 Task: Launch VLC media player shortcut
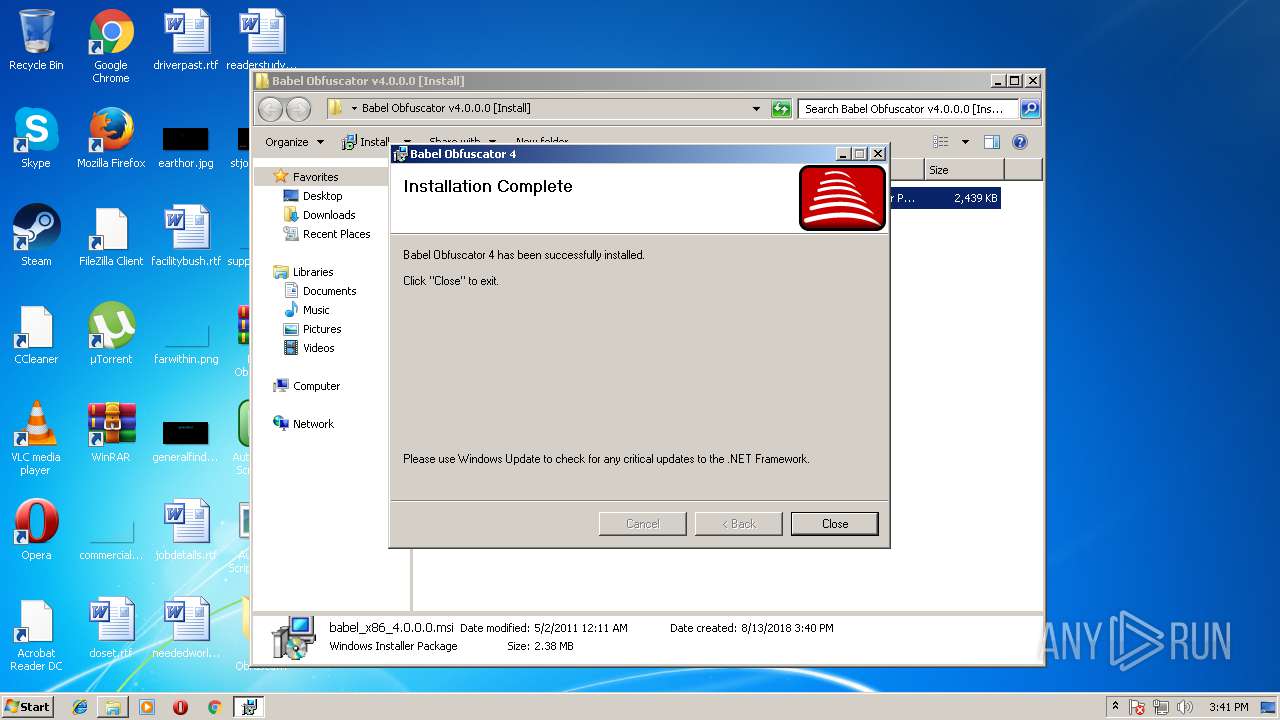36,438
